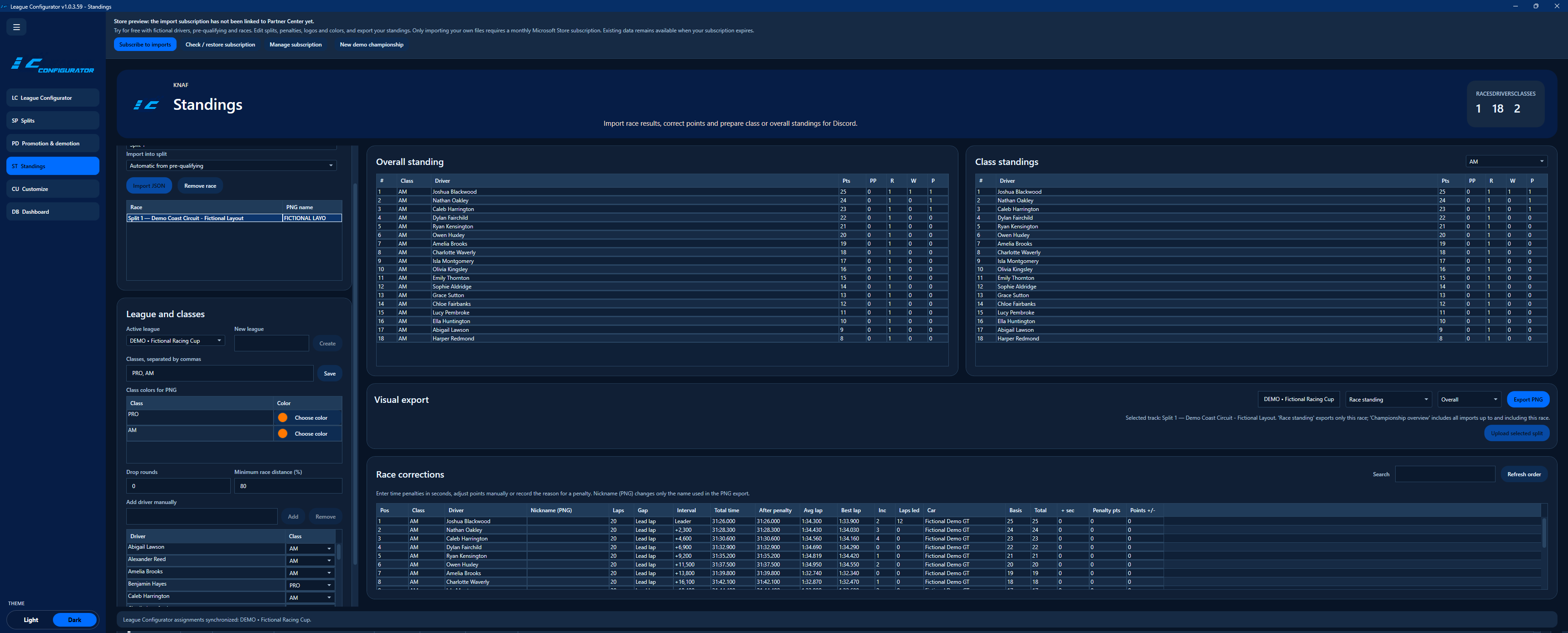Viewport: 1568px width, 633px height.
Task: Choose color for PRO class
Action: 311,417
